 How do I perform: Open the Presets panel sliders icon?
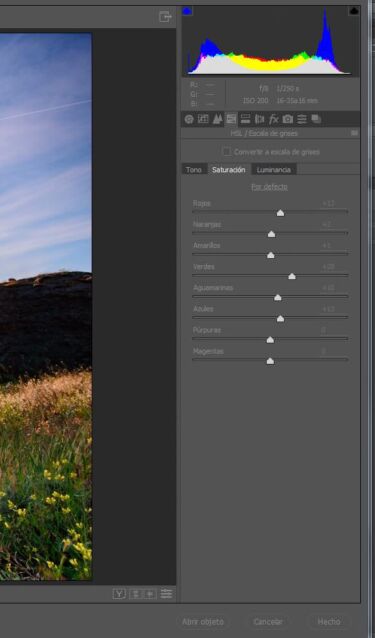coord(302,119)
